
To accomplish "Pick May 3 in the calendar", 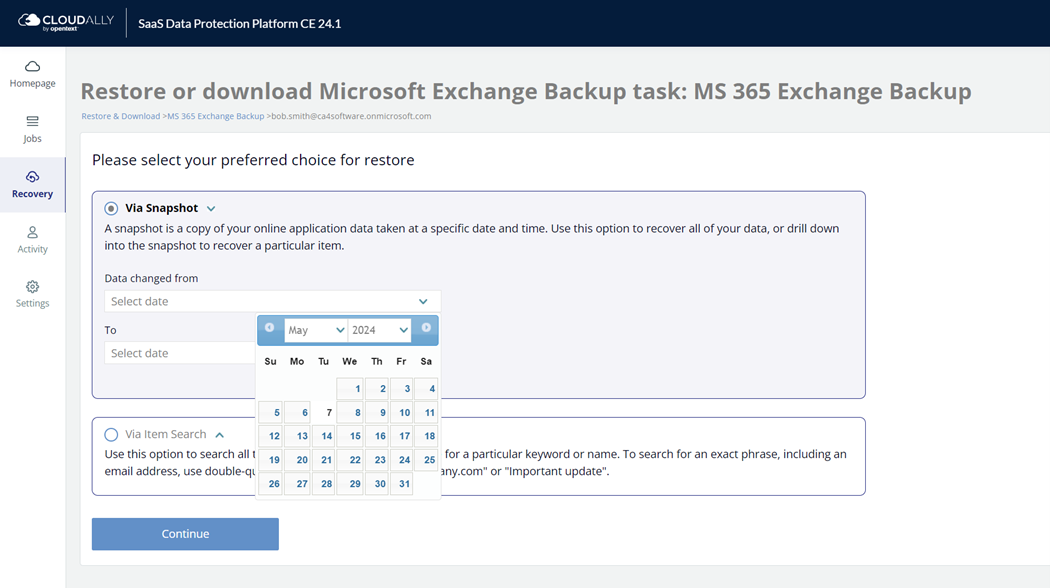I will coord(401,388).
